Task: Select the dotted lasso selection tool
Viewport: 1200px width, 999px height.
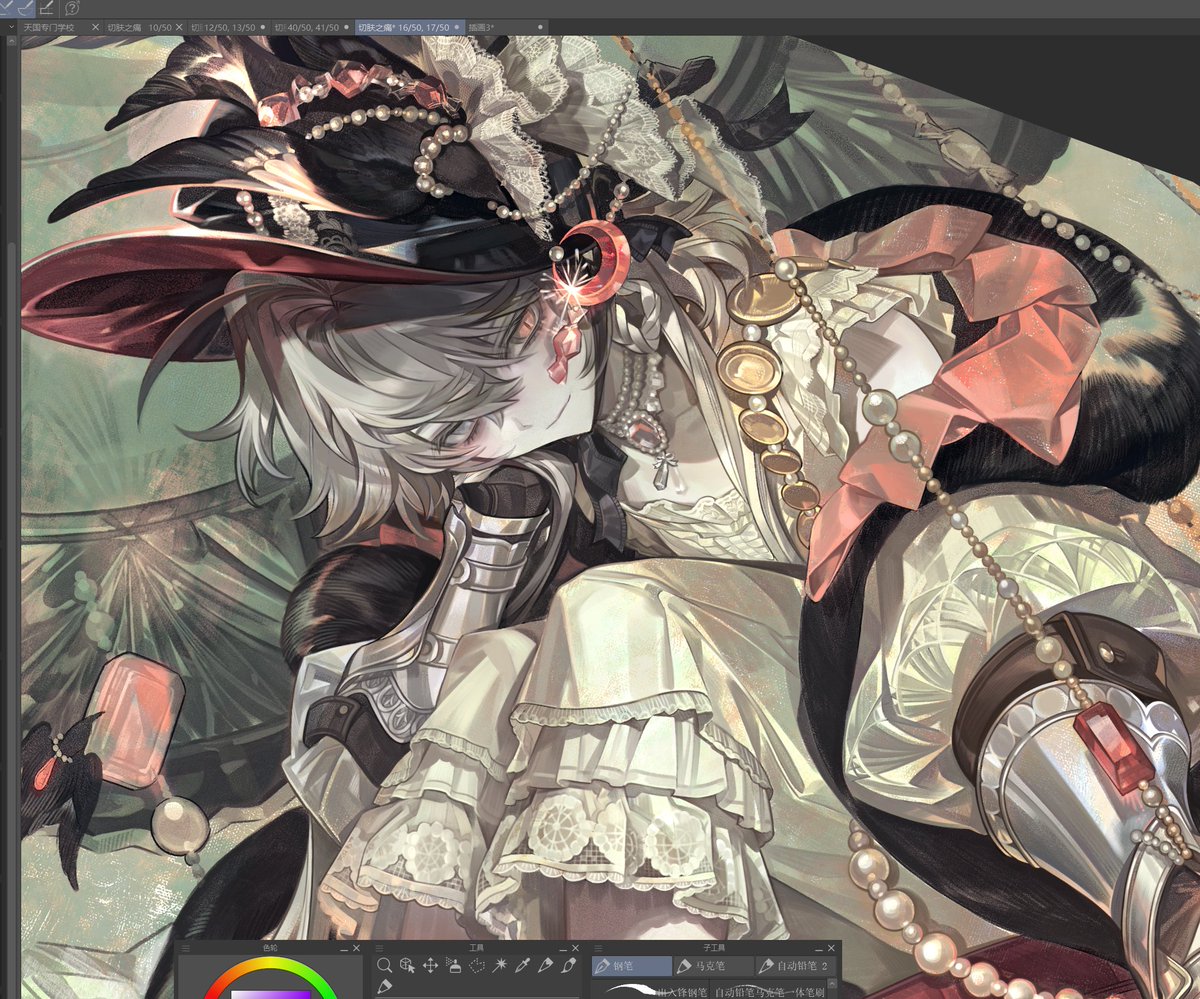Action: (477, 965)
